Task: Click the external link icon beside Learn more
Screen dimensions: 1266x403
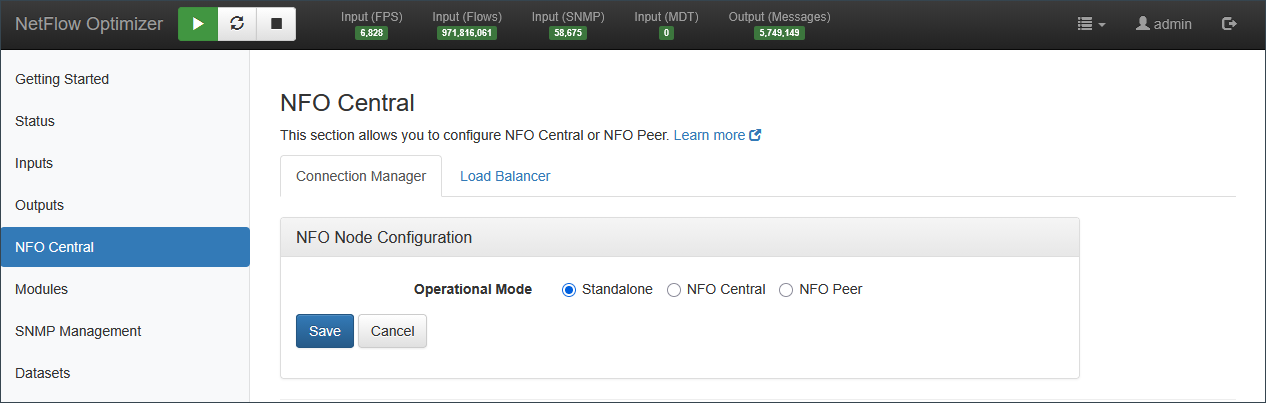Action: [756, 135]
